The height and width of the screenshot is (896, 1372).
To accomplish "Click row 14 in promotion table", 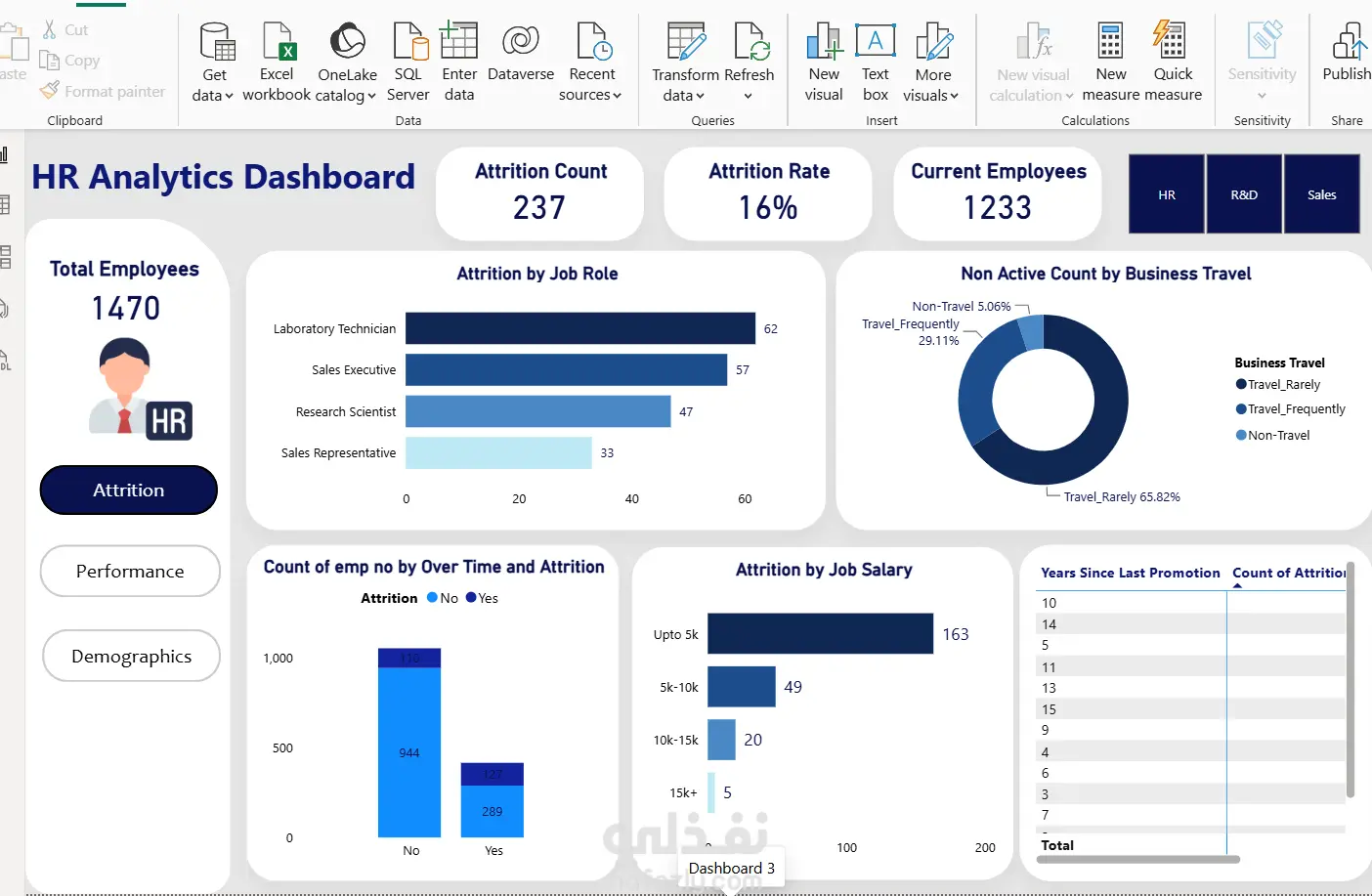I will pos(1190,624).
